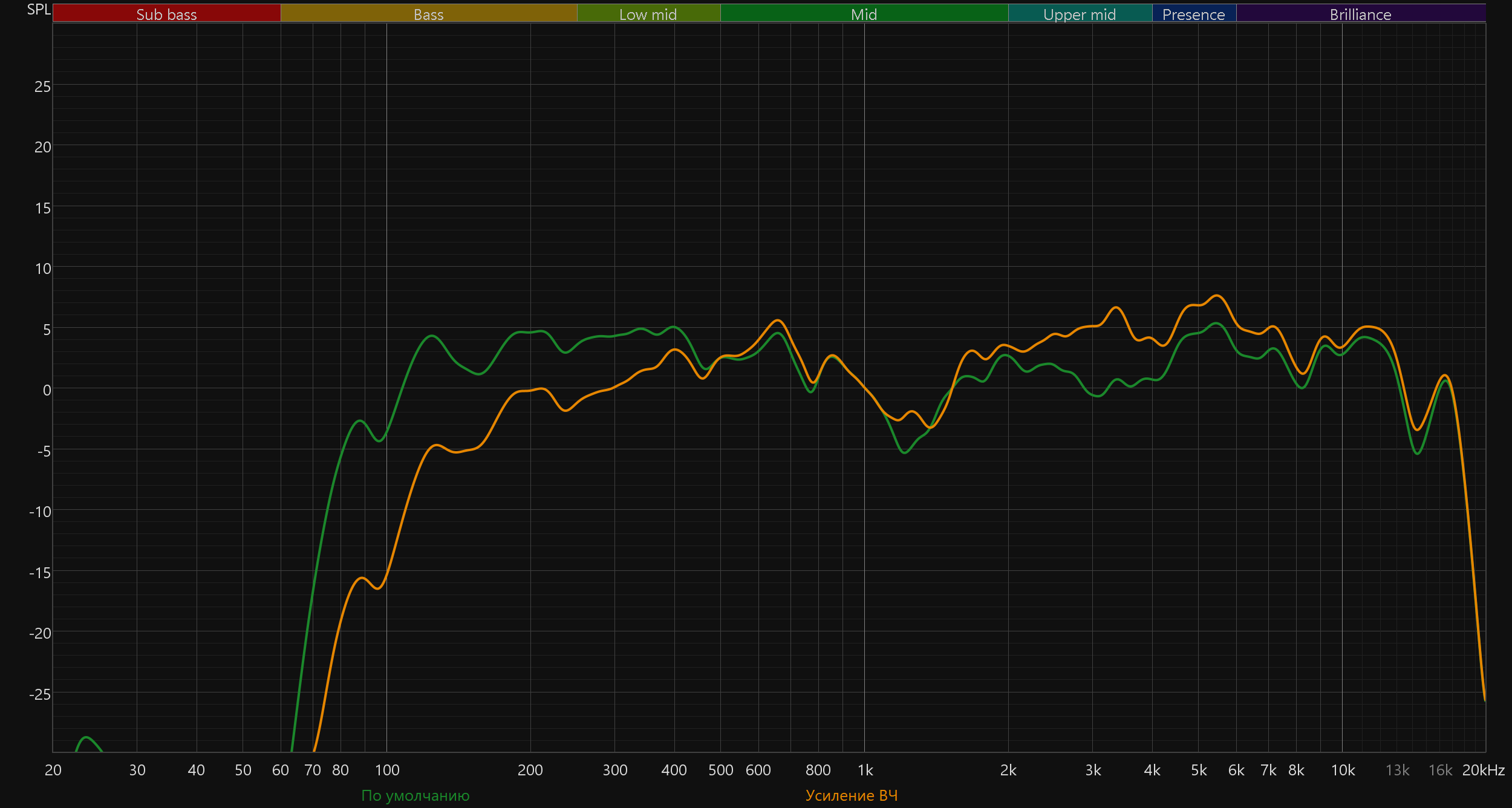
Task: Click the 10k frequency axis label
Action: [1343, 770]
